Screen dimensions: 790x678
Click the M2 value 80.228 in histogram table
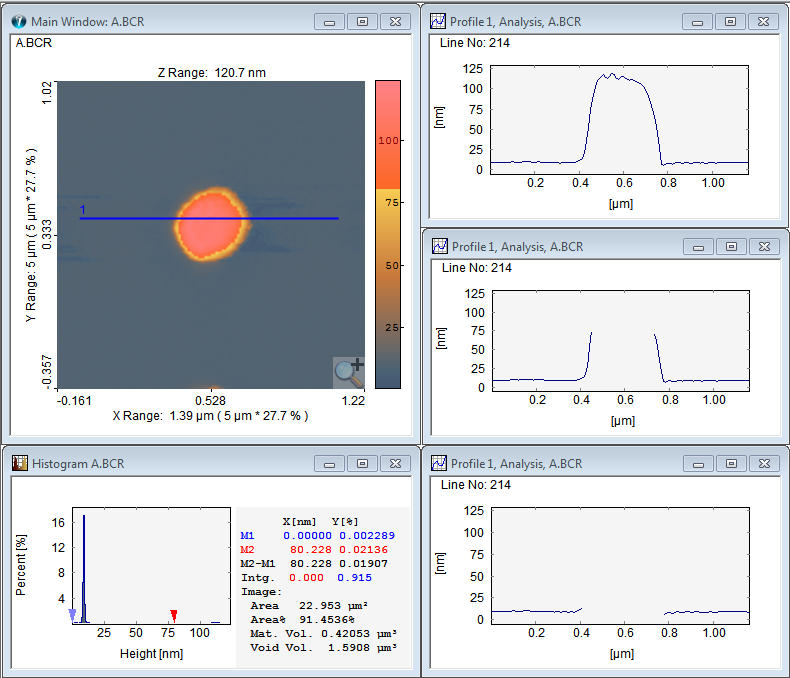[x=310, y=550]
